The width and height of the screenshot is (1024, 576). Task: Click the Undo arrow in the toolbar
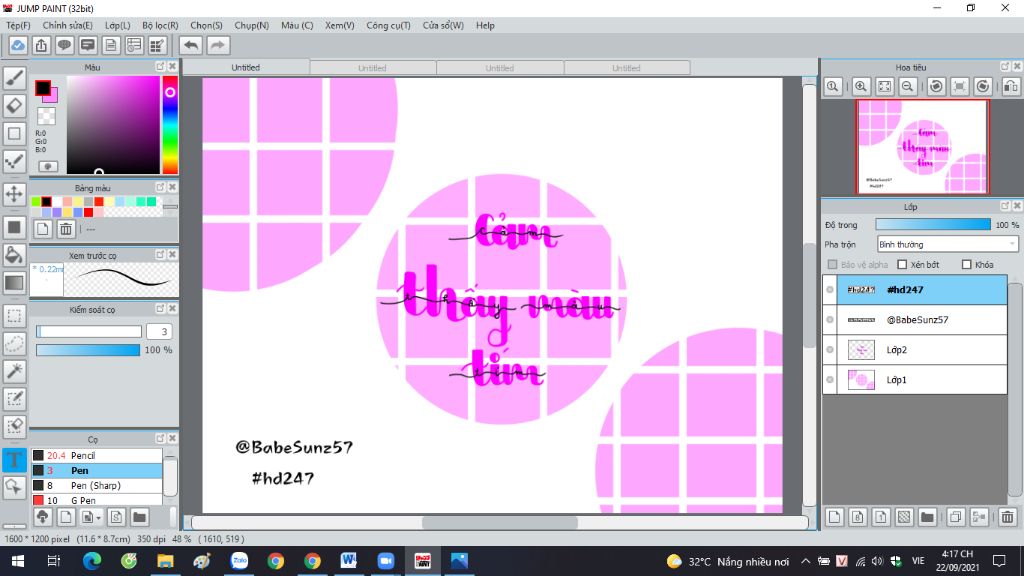(x=191, y=45)
